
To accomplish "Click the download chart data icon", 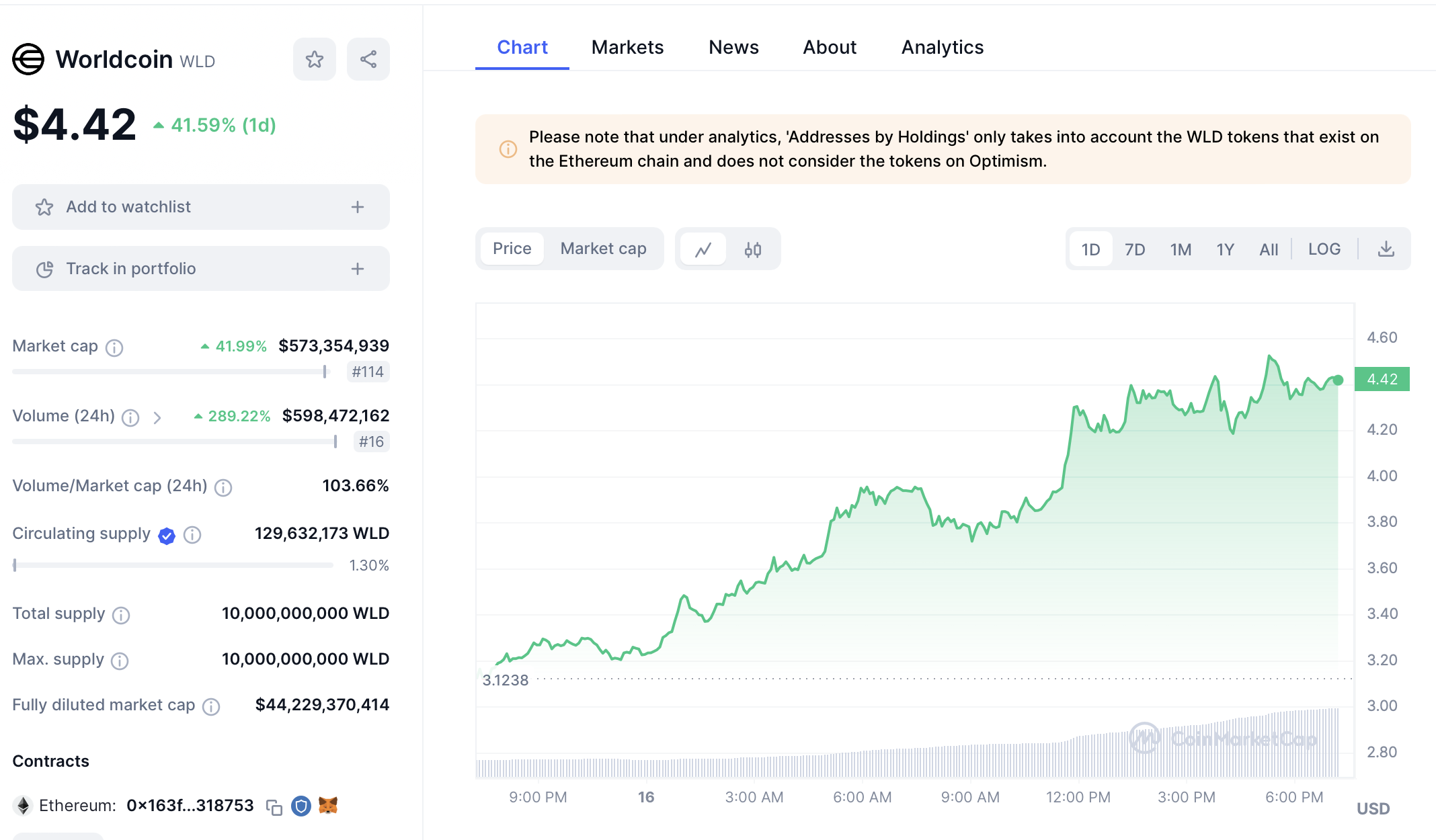I will coord(1386,249).
